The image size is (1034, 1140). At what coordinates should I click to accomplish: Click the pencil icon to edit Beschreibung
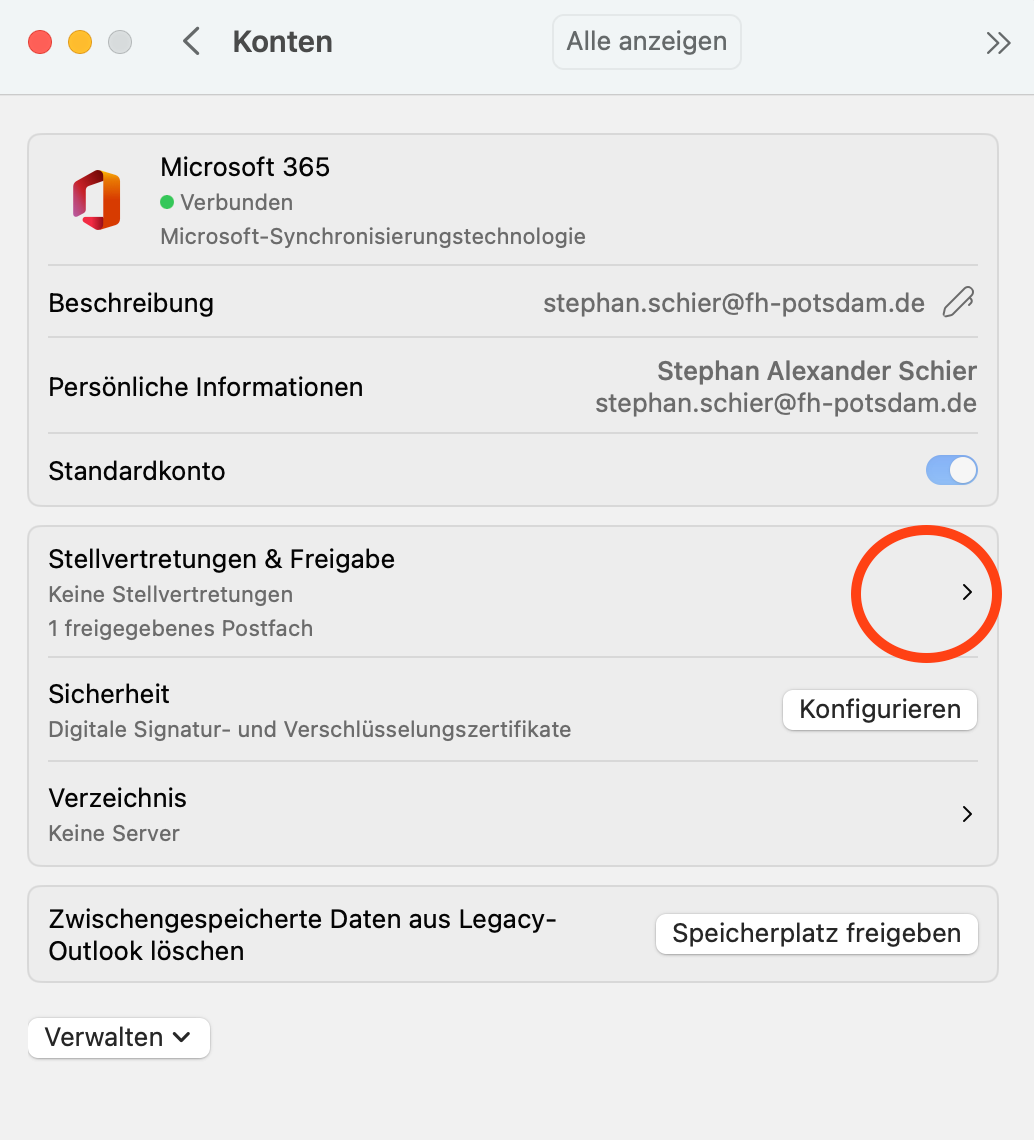click(958, 302)
